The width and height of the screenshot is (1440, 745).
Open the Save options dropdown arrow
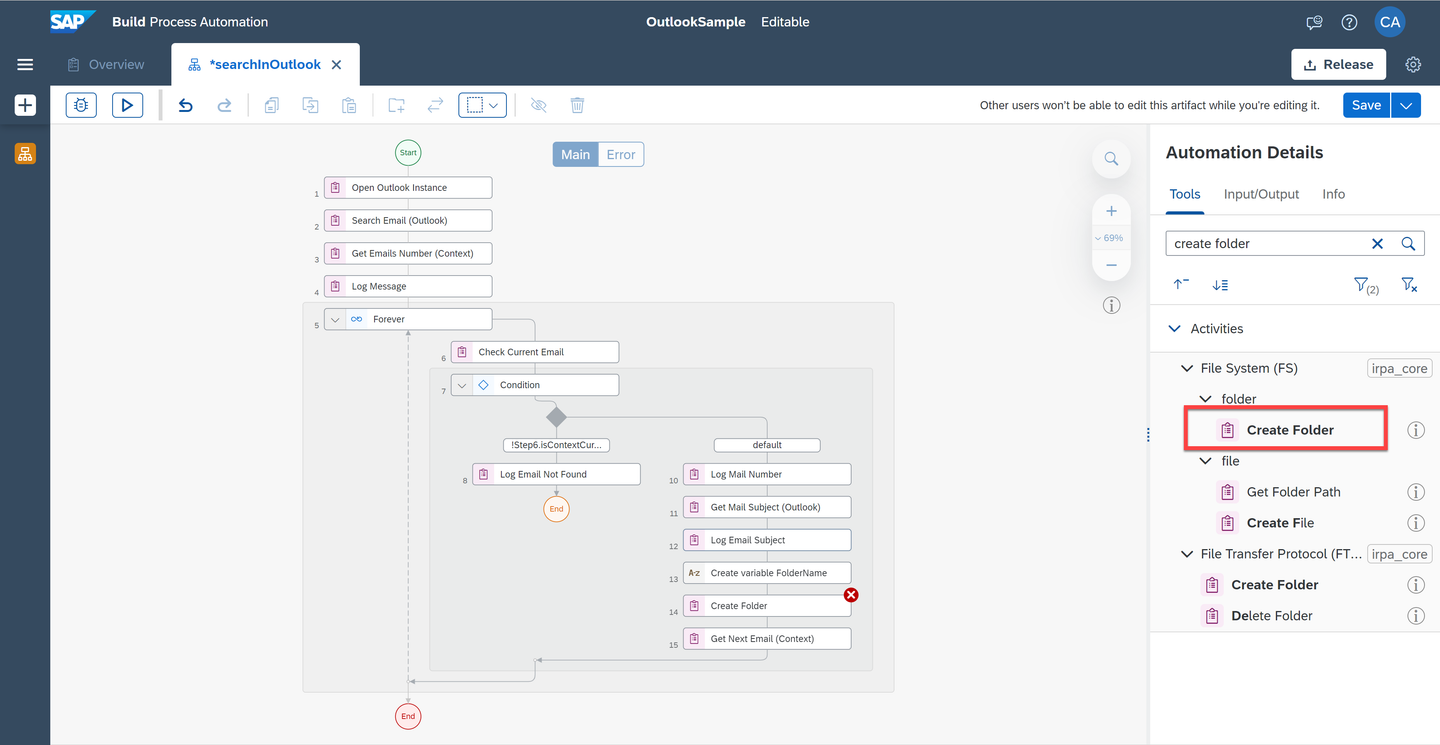tap(1406, 105)
